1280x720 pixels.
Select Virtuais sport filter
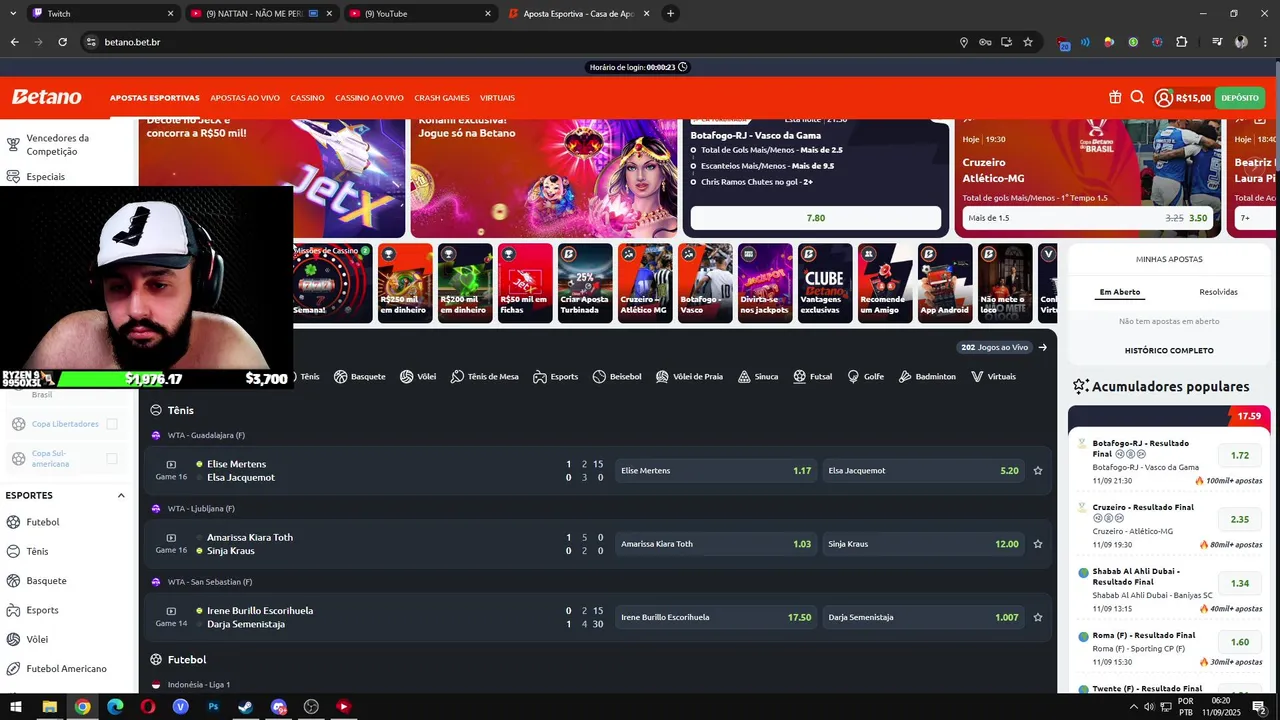coord(993,377)
